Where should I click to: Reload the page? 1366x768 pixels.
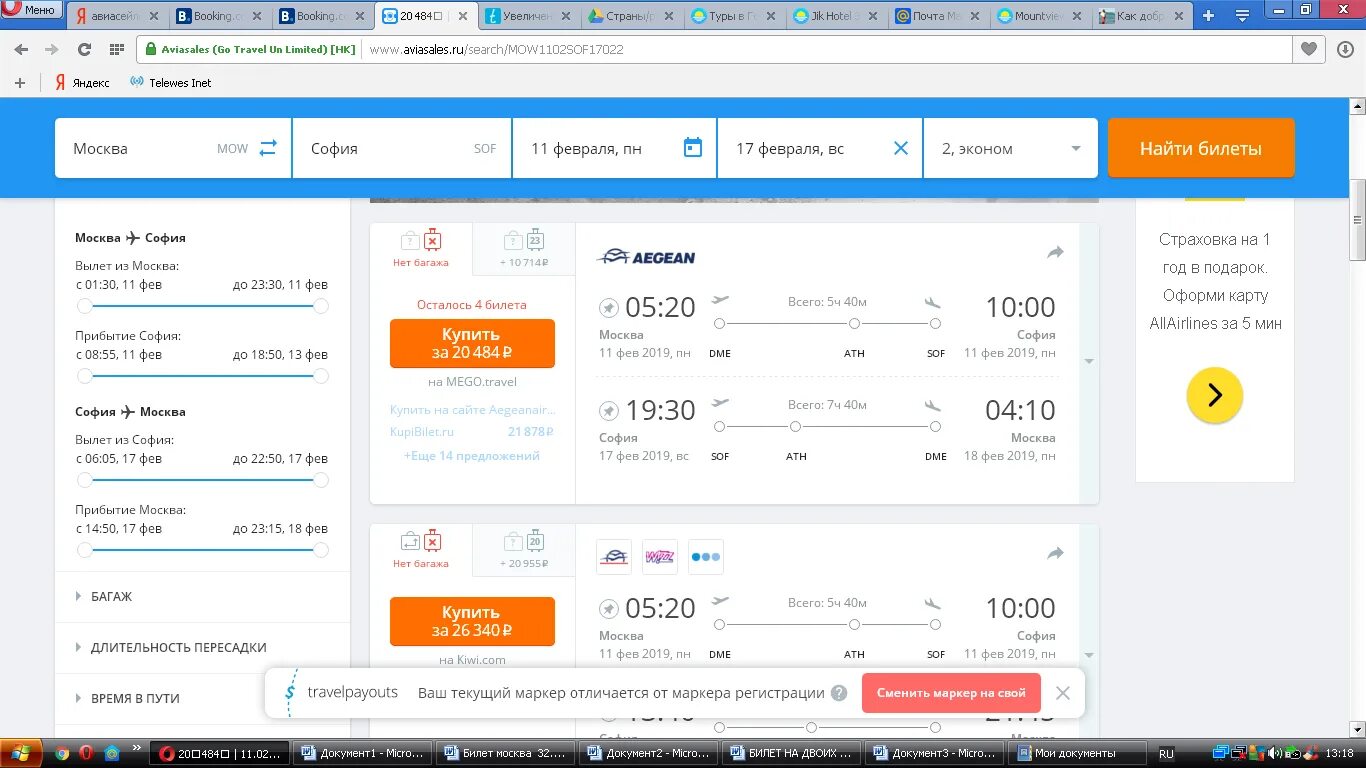pyautogui.click(x=84, y=49)
